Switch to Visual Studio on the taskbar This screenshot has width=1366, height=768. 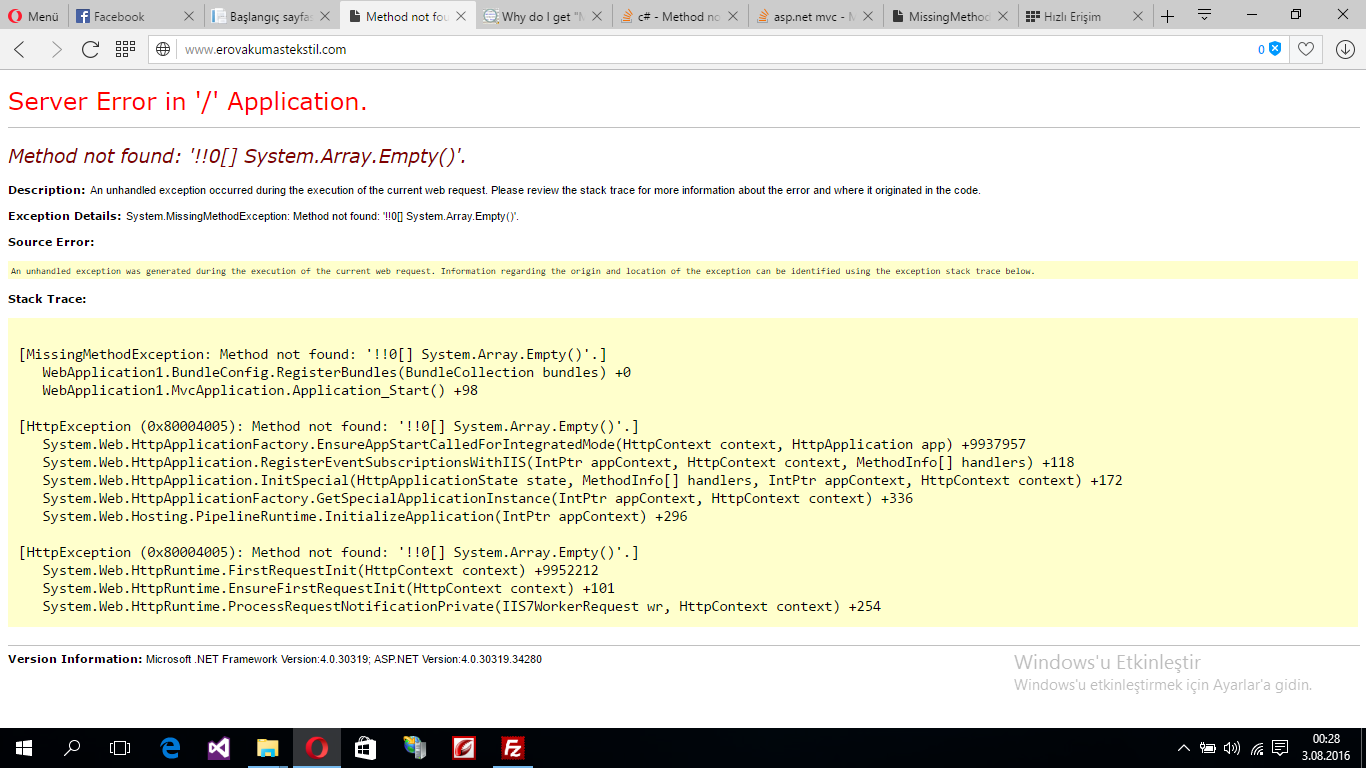[218, 748]
